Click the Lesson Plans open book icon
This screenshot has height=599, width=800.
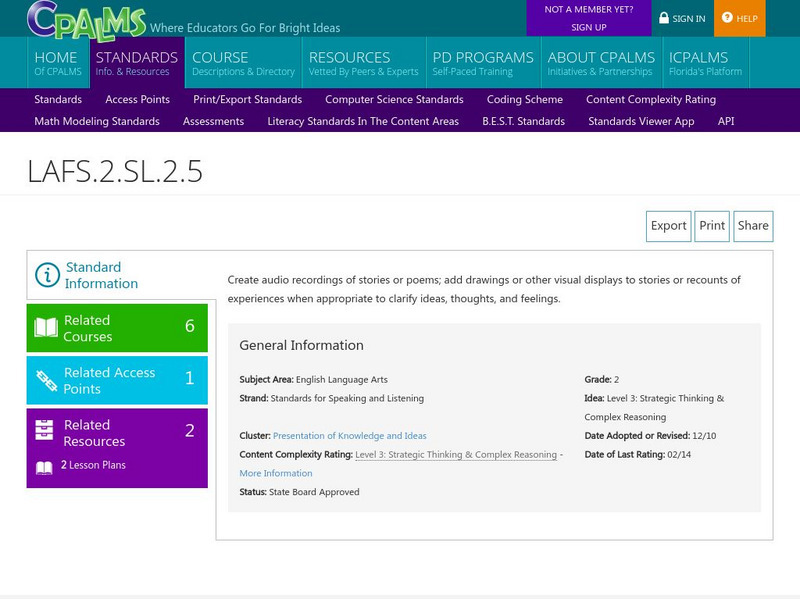[44, 466]
